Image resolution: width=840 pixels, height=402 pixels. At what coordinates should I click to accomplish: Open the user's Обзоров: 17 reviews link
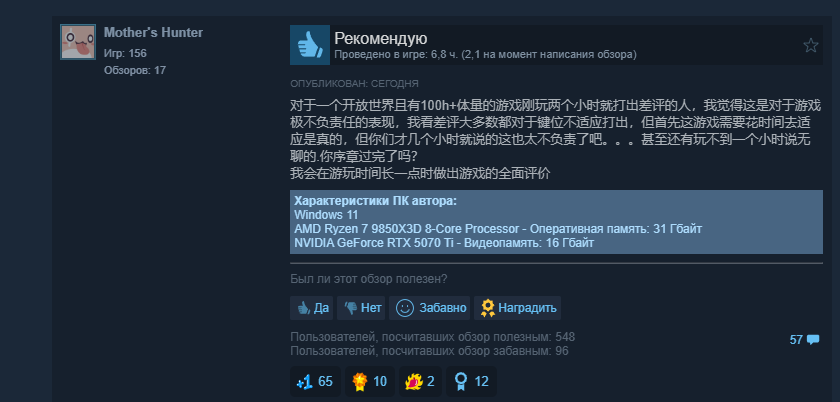pos(135,70)
